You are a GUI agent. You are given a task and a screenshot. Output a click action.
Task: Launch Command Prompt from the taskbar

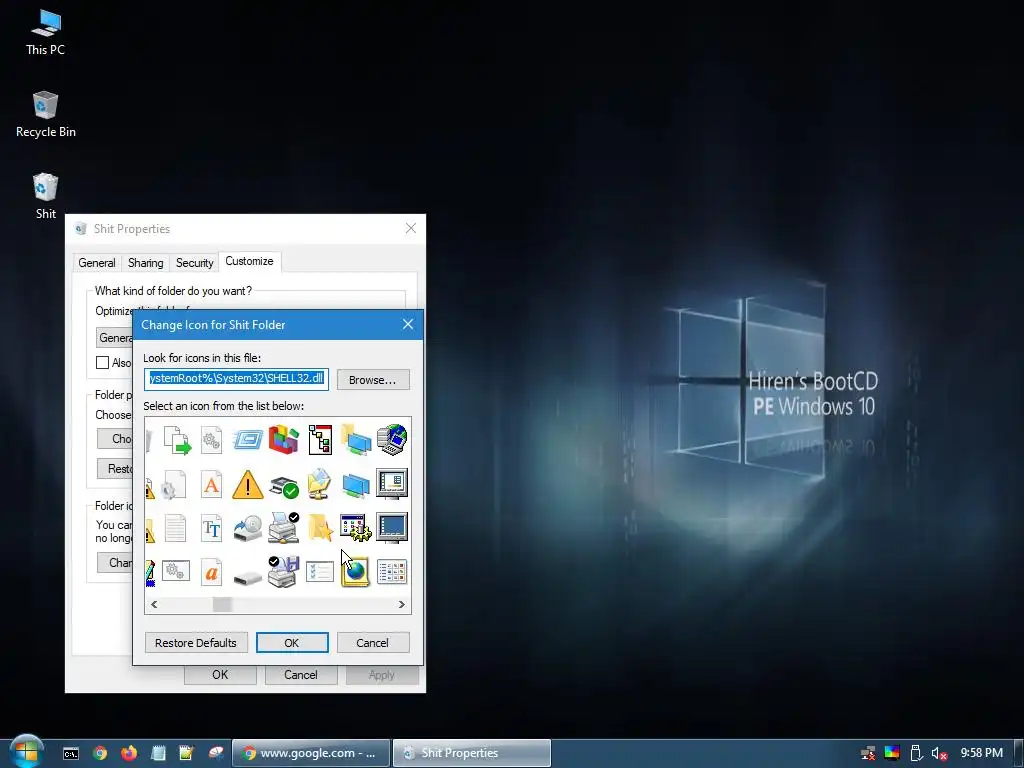tap(71, 754)
